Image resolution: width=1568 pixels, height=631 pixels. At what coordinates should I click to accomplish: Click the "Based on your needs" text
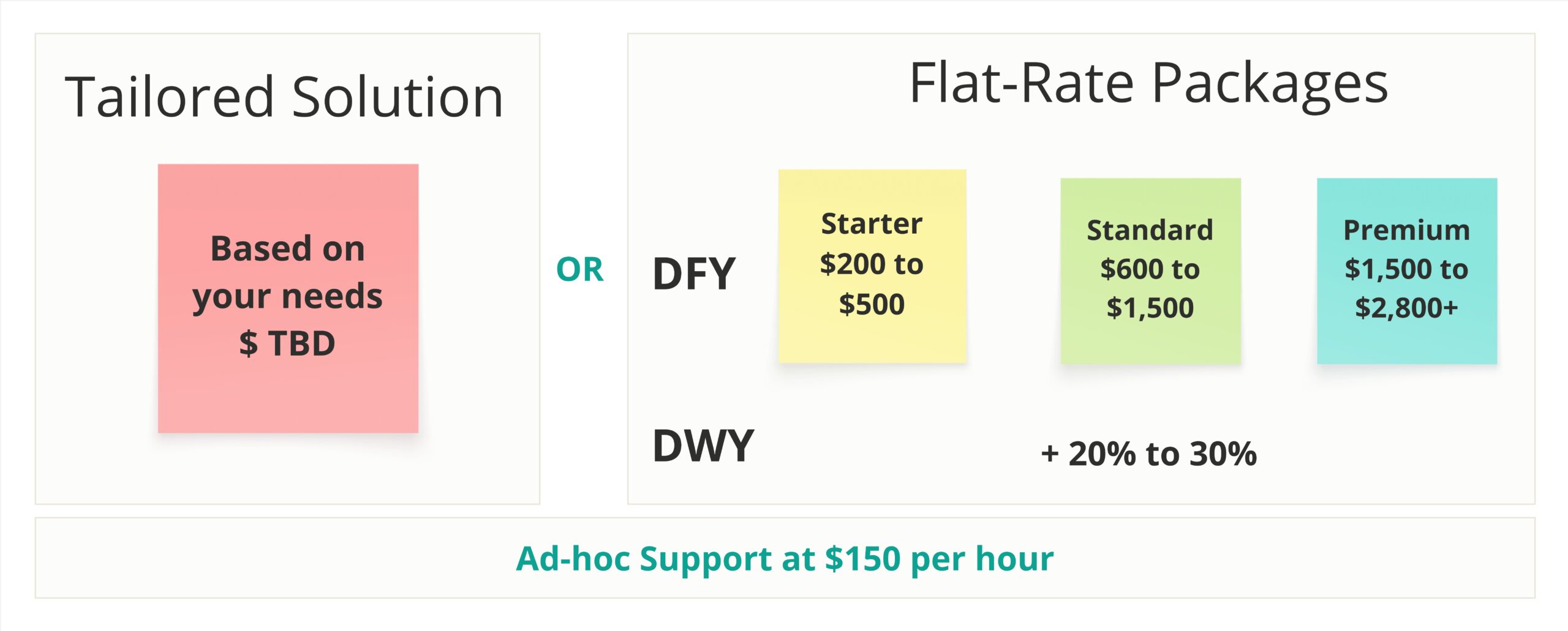tap(287, 272)
